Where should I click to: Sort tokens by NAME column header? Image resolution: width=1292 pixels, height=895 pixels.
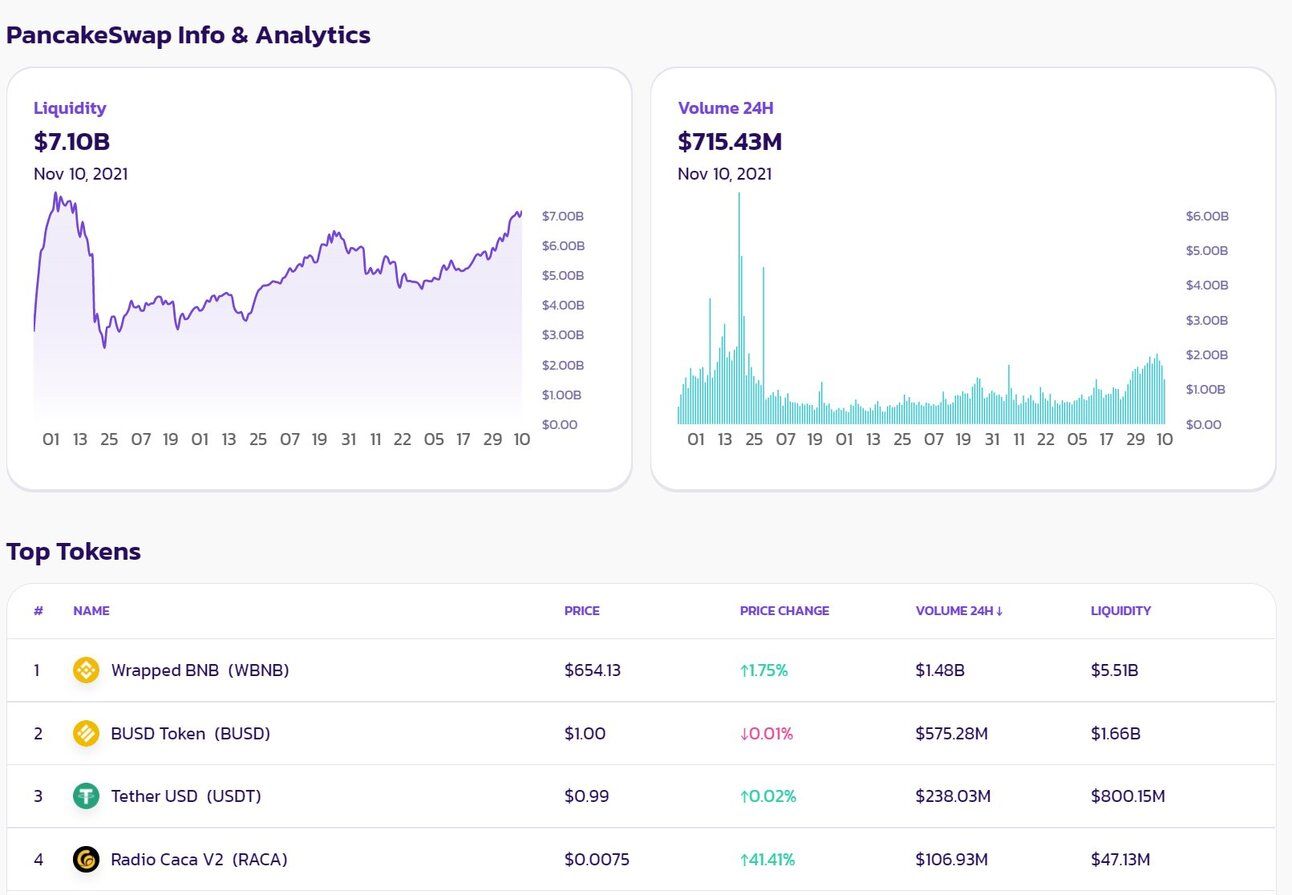pyautogui.click(x=91, y=611)
